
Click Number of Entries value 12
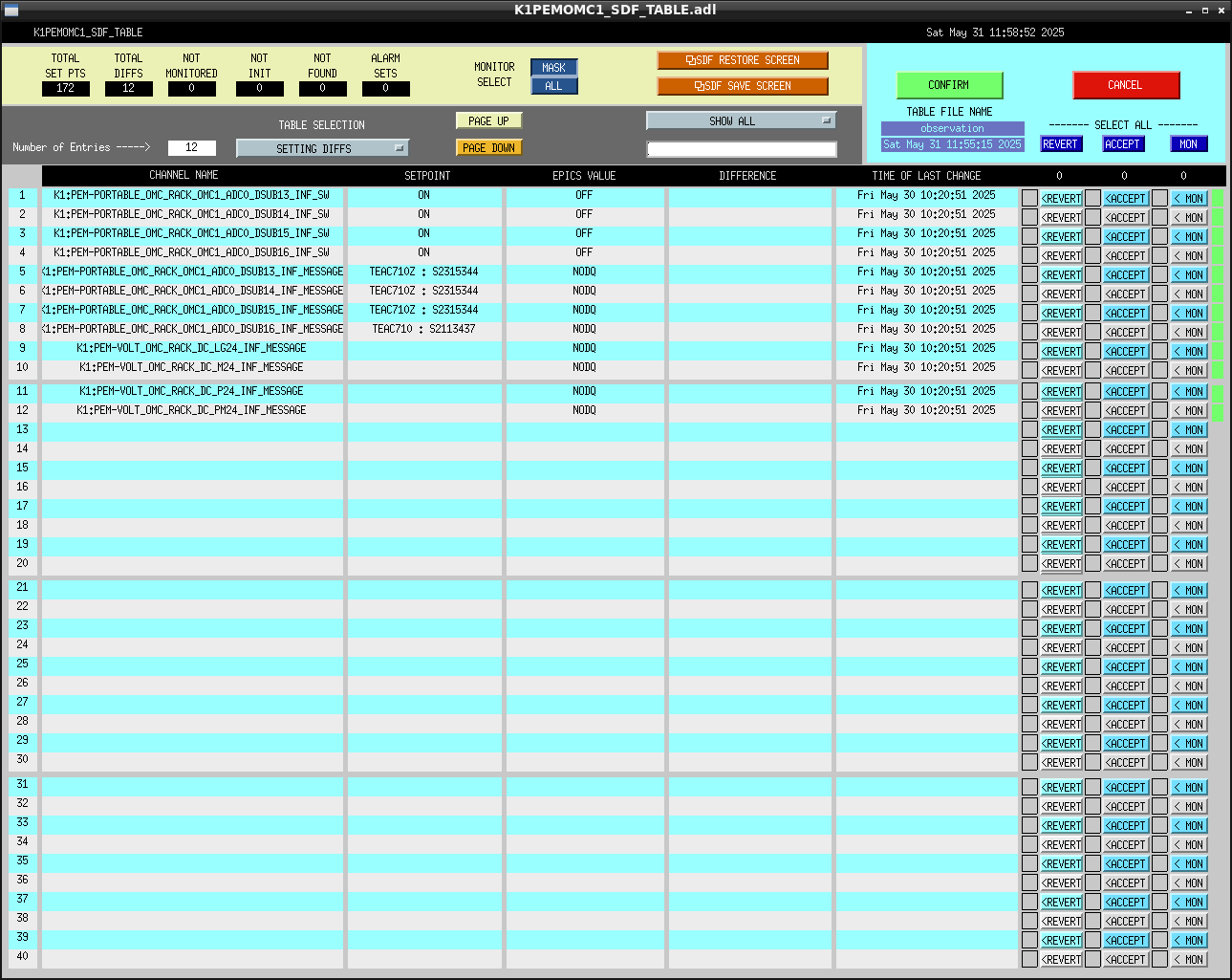[x=192, y=147]
